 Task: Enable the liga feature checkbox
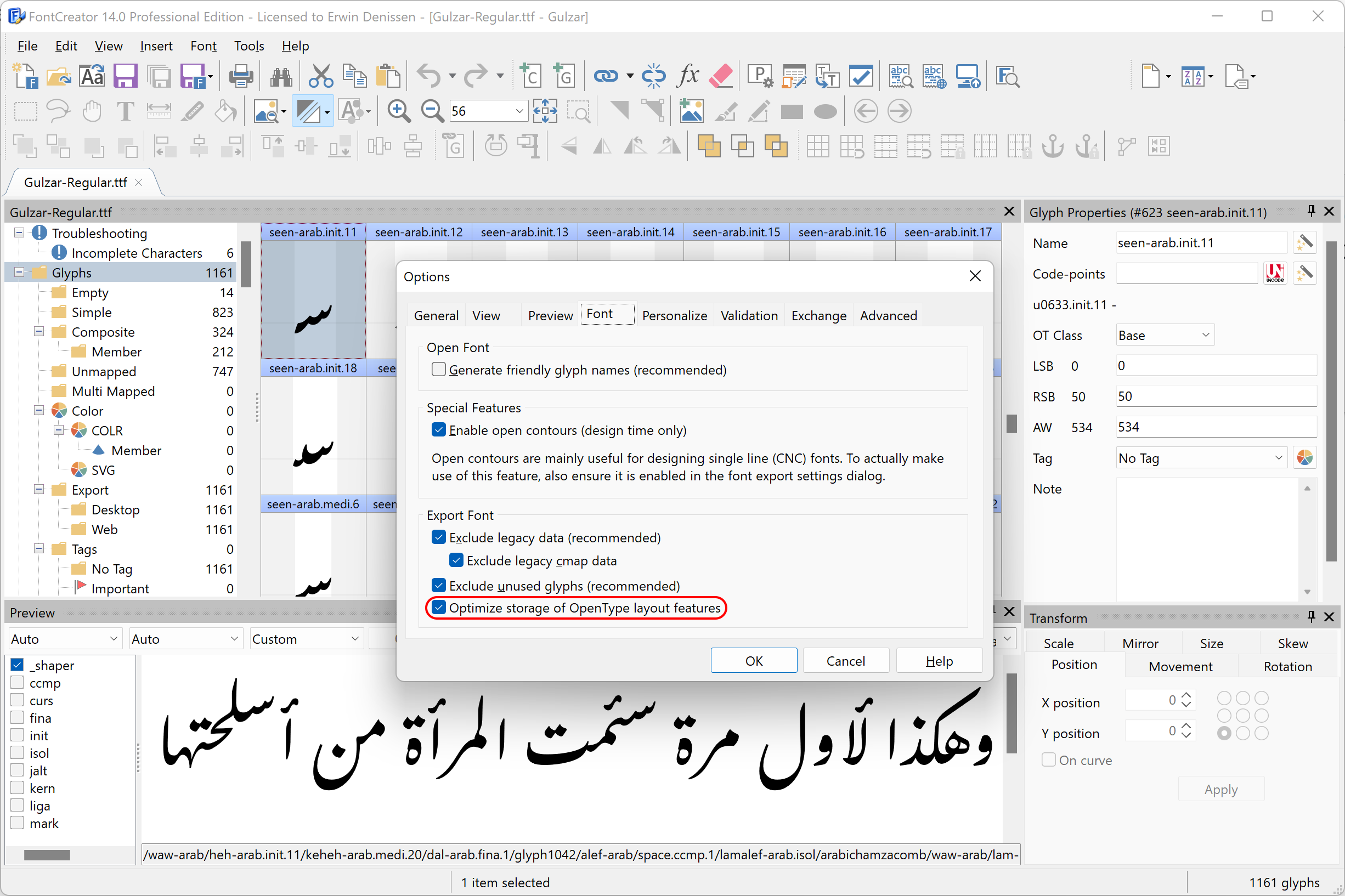click(x=17, y=806)
